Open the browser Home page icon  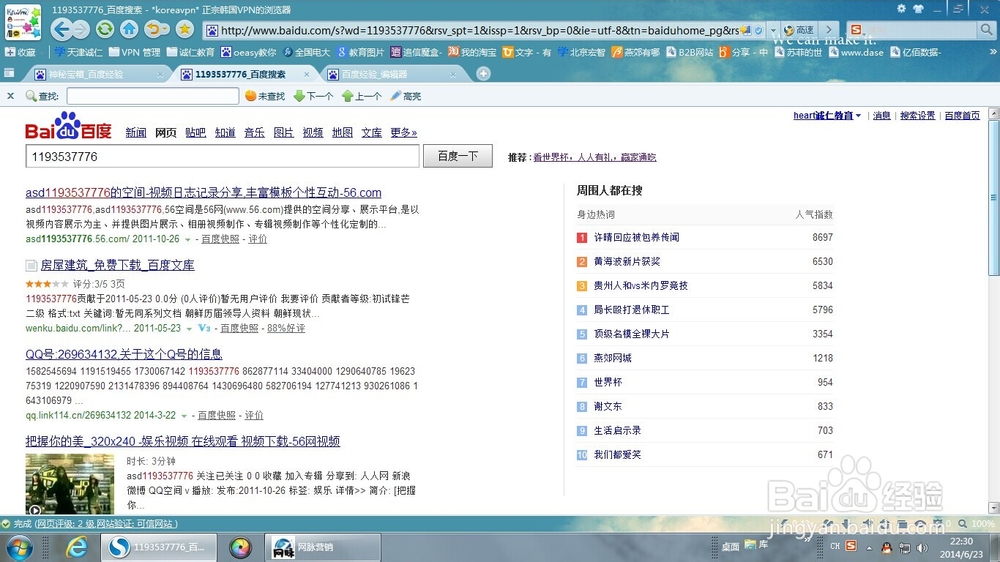pyautogui.click(x=129, y=29)
